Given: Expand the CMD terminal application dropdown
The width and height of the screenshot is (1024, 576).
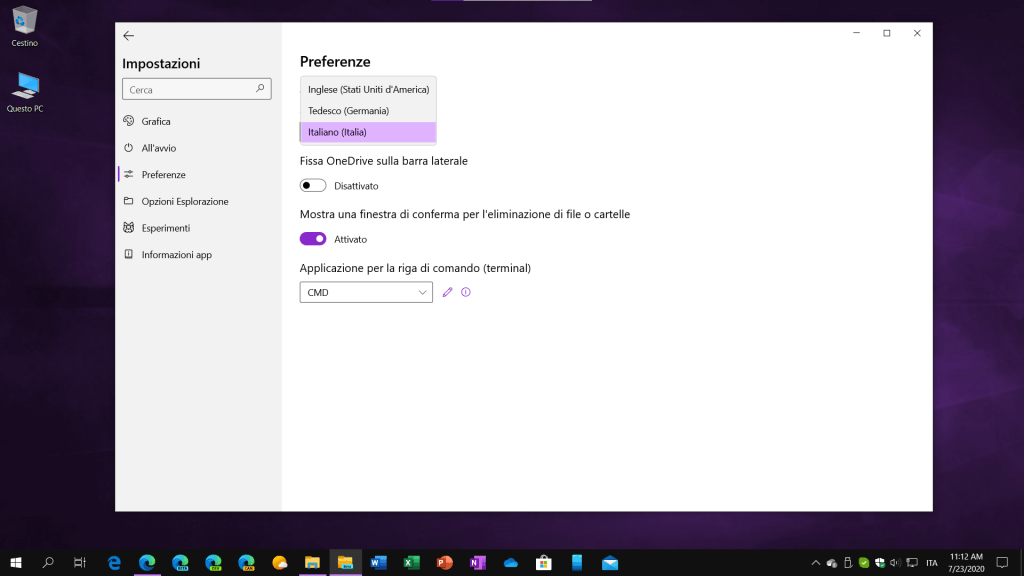Looking at the screenshot, I should tap(366, 292).
